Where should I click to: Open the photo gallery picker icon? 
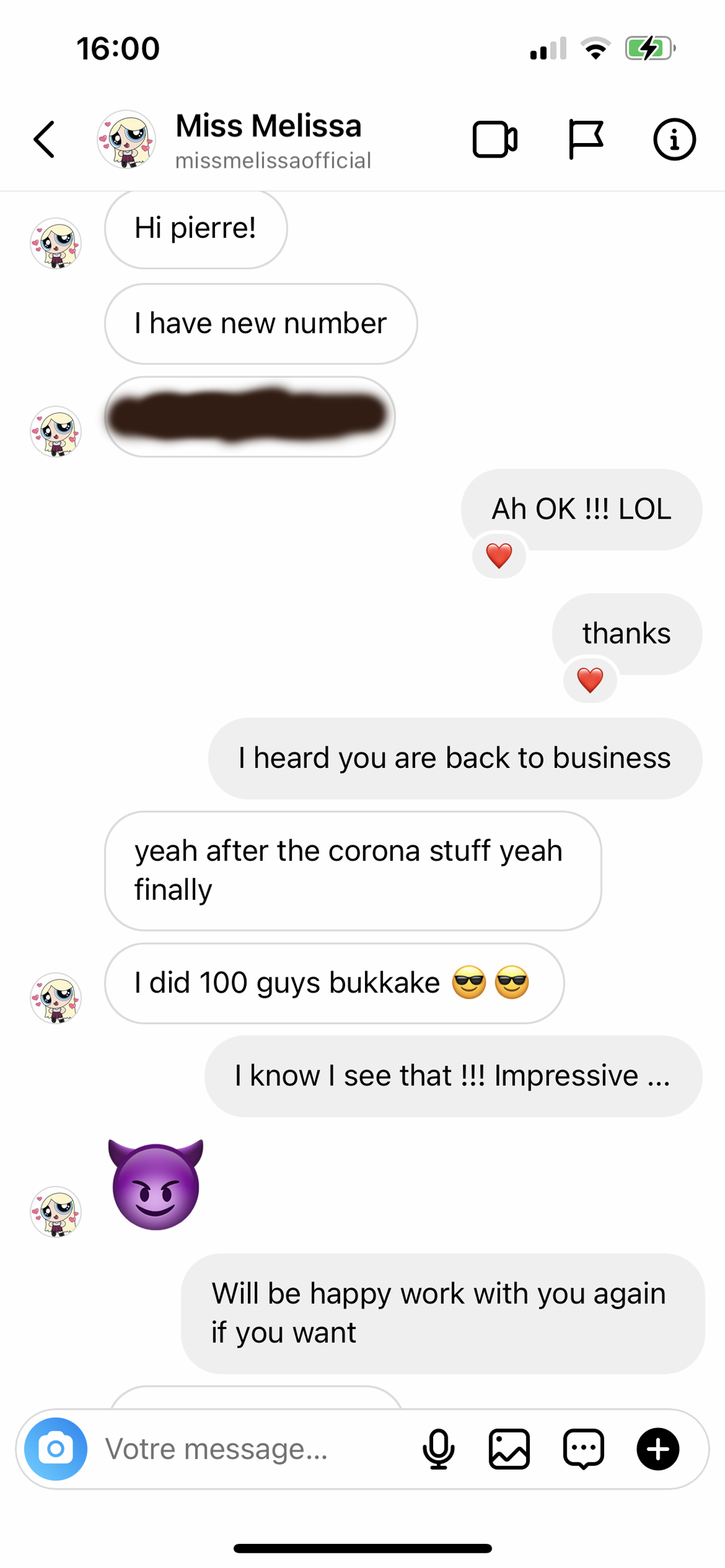pos(509,1448)
